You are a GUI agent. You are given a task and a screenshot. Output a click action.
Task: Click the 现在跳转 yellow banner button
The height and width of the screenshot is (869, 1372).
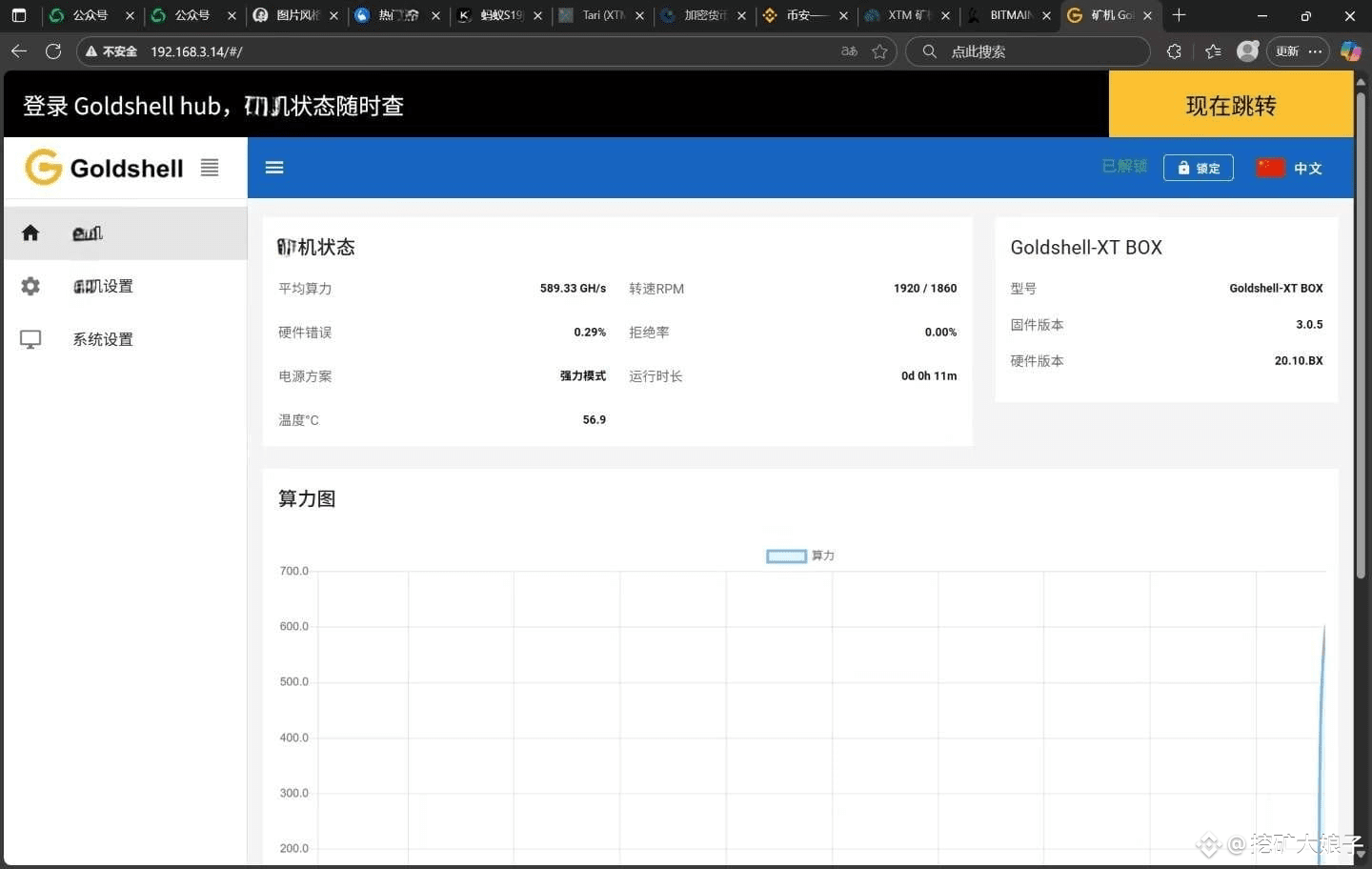point(1230,105)
